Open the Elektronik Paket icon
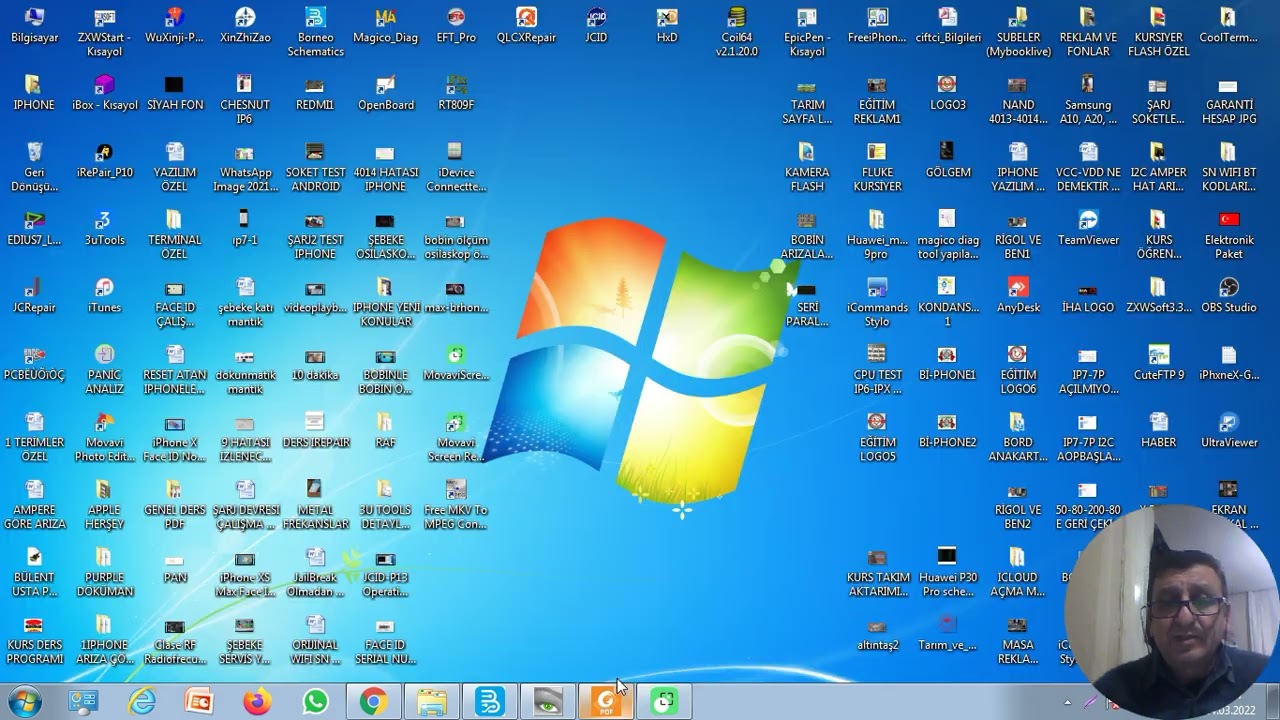 pyautogui.click(x=1229, y=234)
